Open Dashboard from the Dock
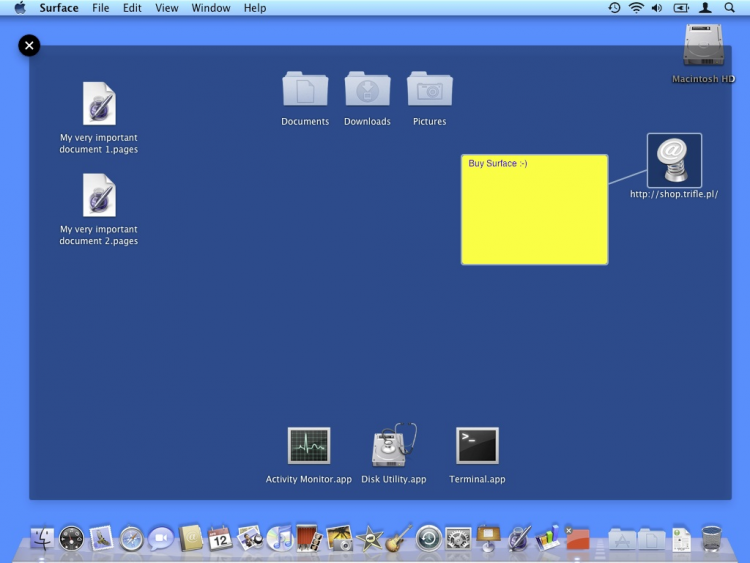The image size is (750, 563). point(71,539)
